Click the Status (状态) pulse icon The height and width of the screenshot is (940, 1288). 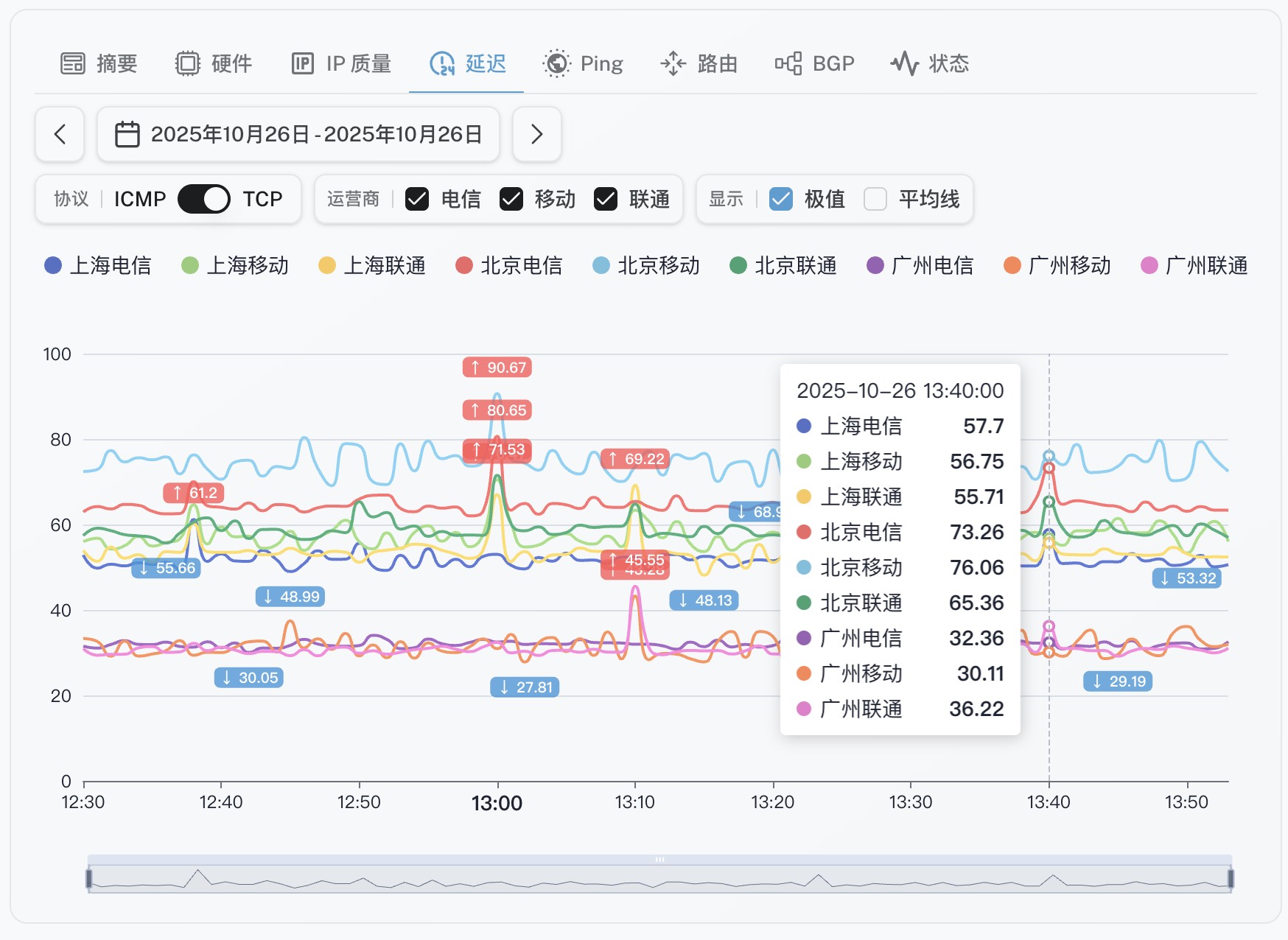[904, 64]
